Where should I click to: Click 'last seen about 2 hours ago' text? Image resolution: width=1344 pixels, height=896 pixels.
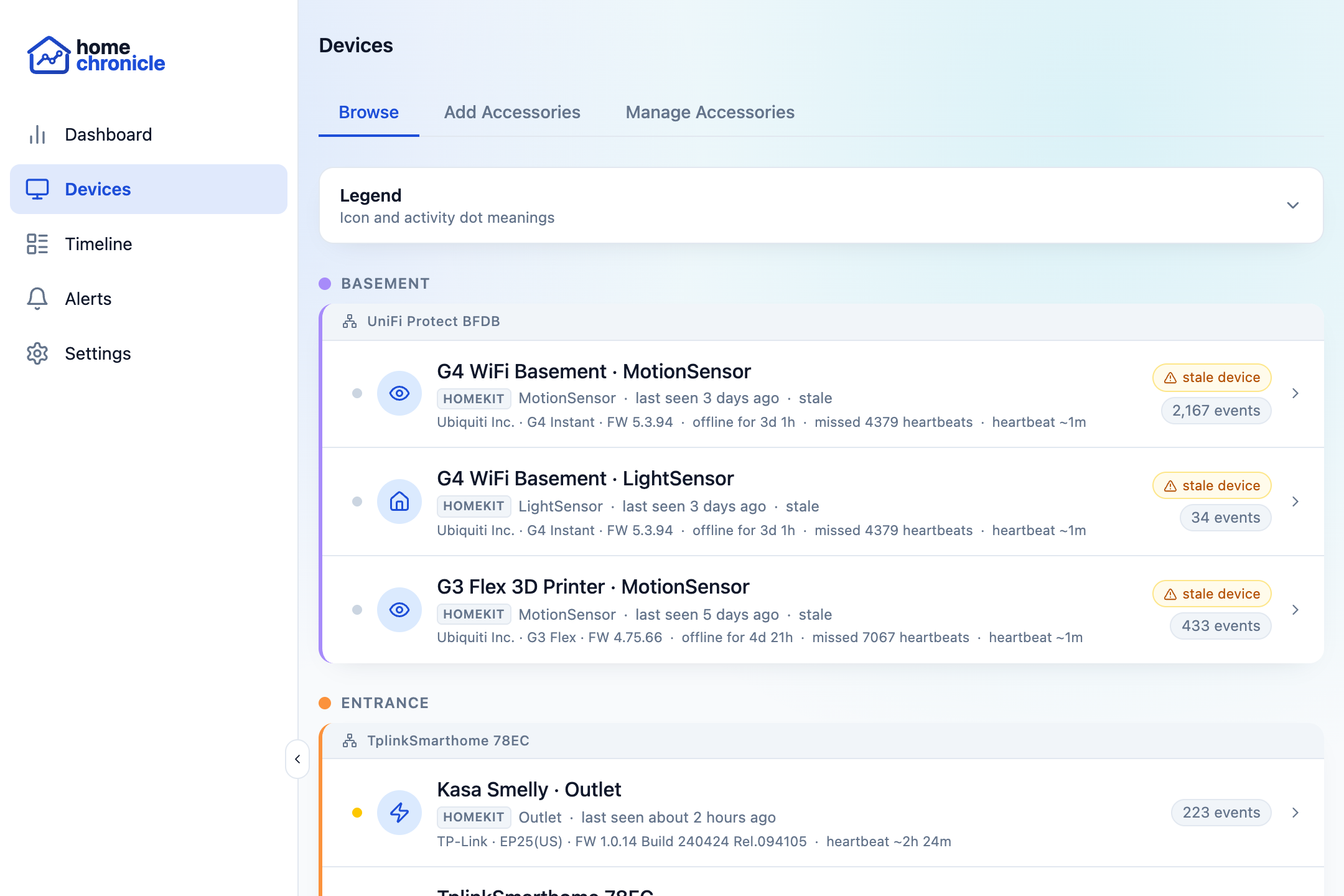click(678, 818)
